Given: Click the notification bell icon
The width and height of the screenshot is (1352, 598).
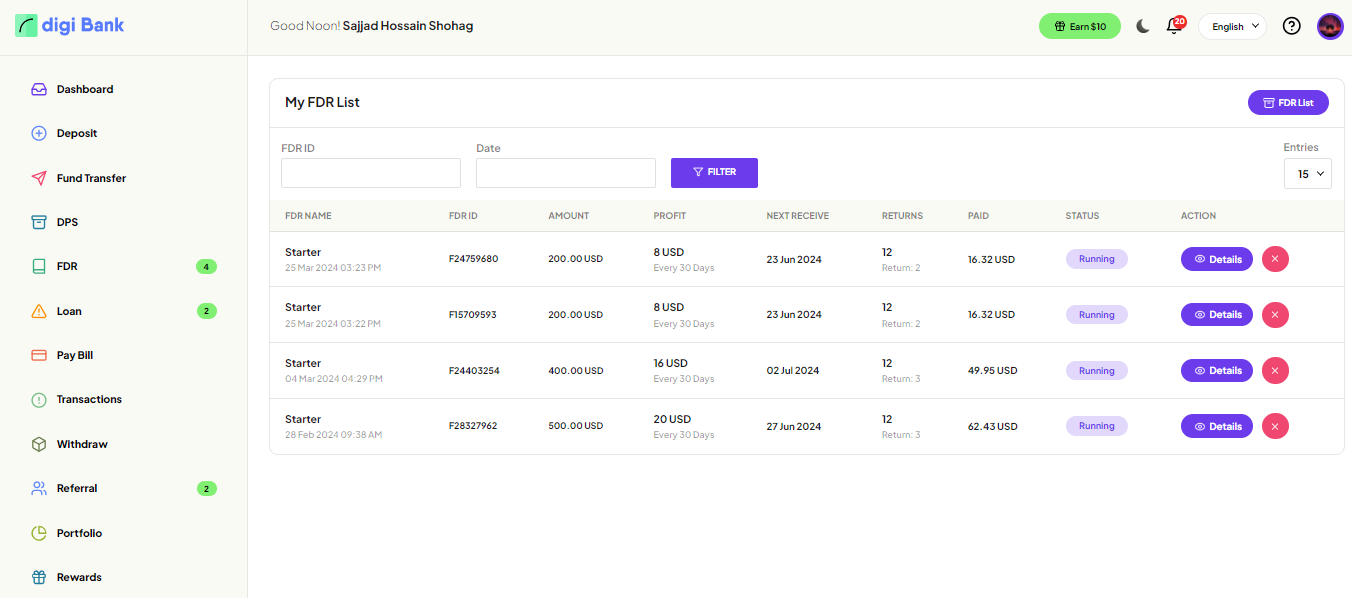Looking at the screenshot, I should (1174, 27).
